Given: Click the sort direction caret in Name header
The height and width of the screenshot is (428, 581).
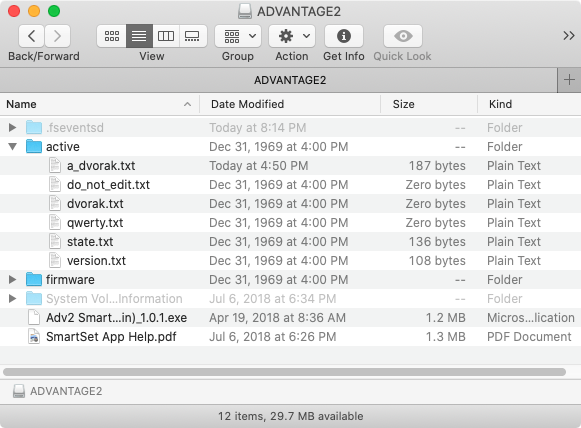Looking at the screenshot, I should click(187, 104).
